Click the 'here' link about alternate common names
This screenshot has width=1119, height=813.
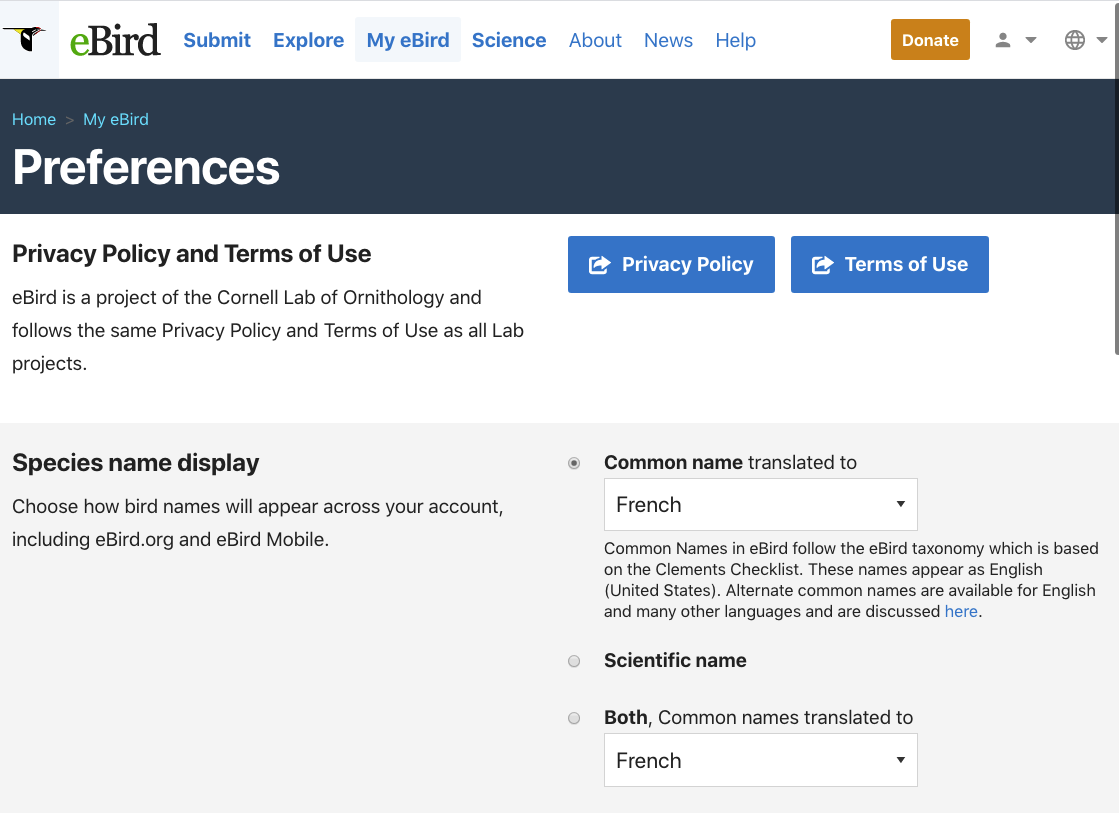pyautogui.click(x=961, y=611)
